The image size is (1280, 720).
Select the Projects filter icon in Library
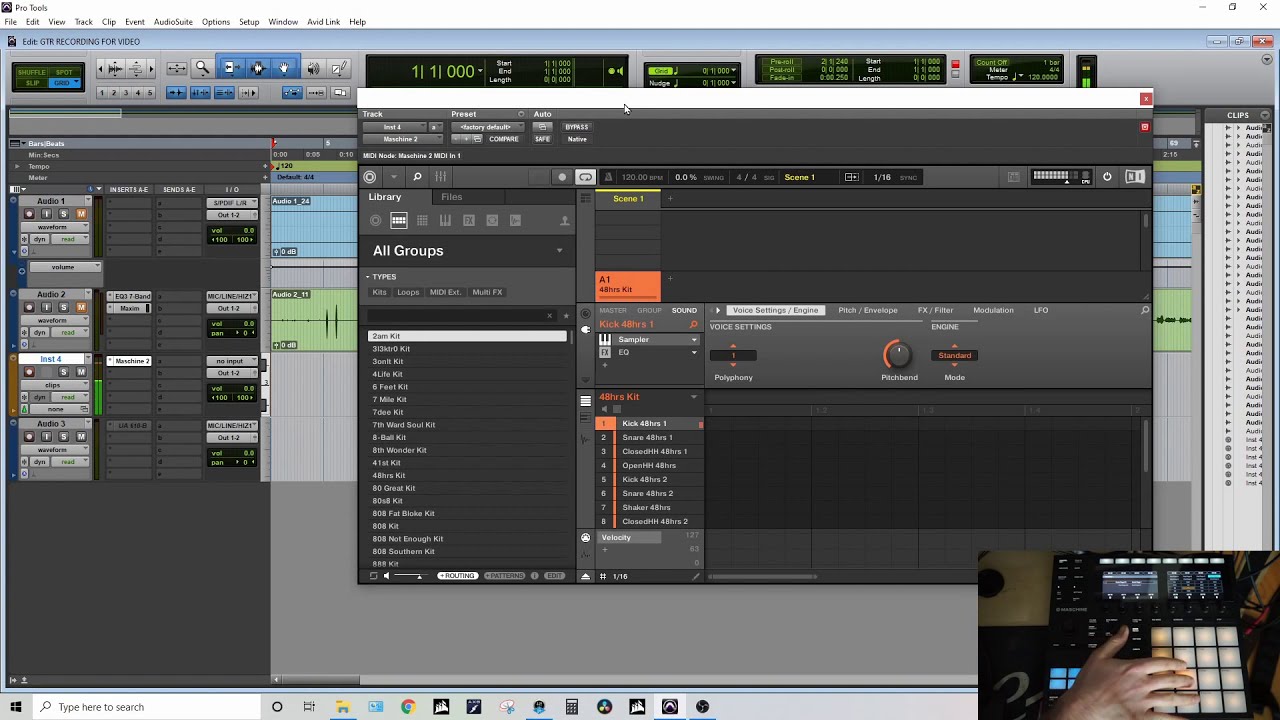tap(375, 221)
